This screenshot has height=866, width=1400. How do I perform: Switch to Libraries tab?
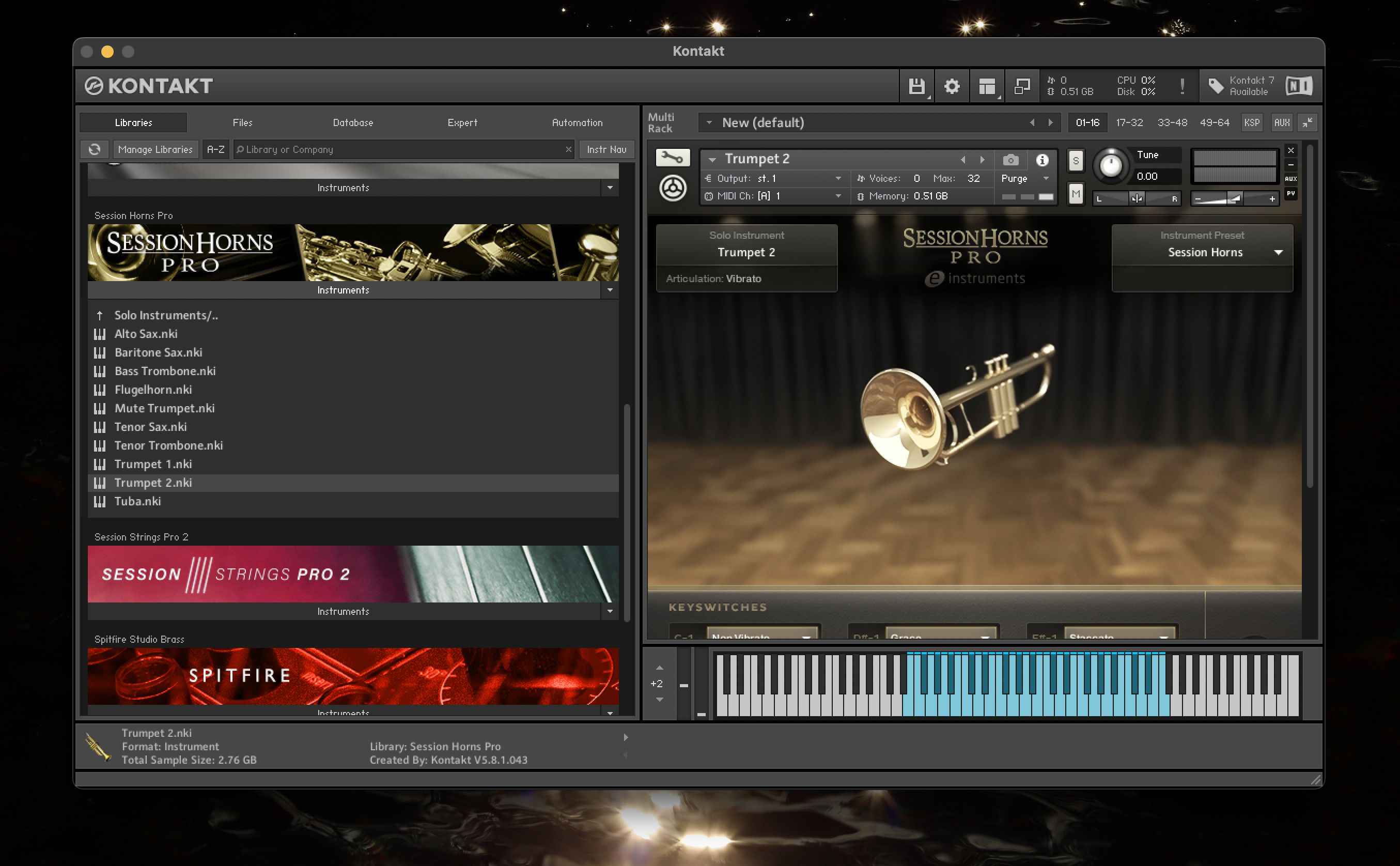[133, 122]
